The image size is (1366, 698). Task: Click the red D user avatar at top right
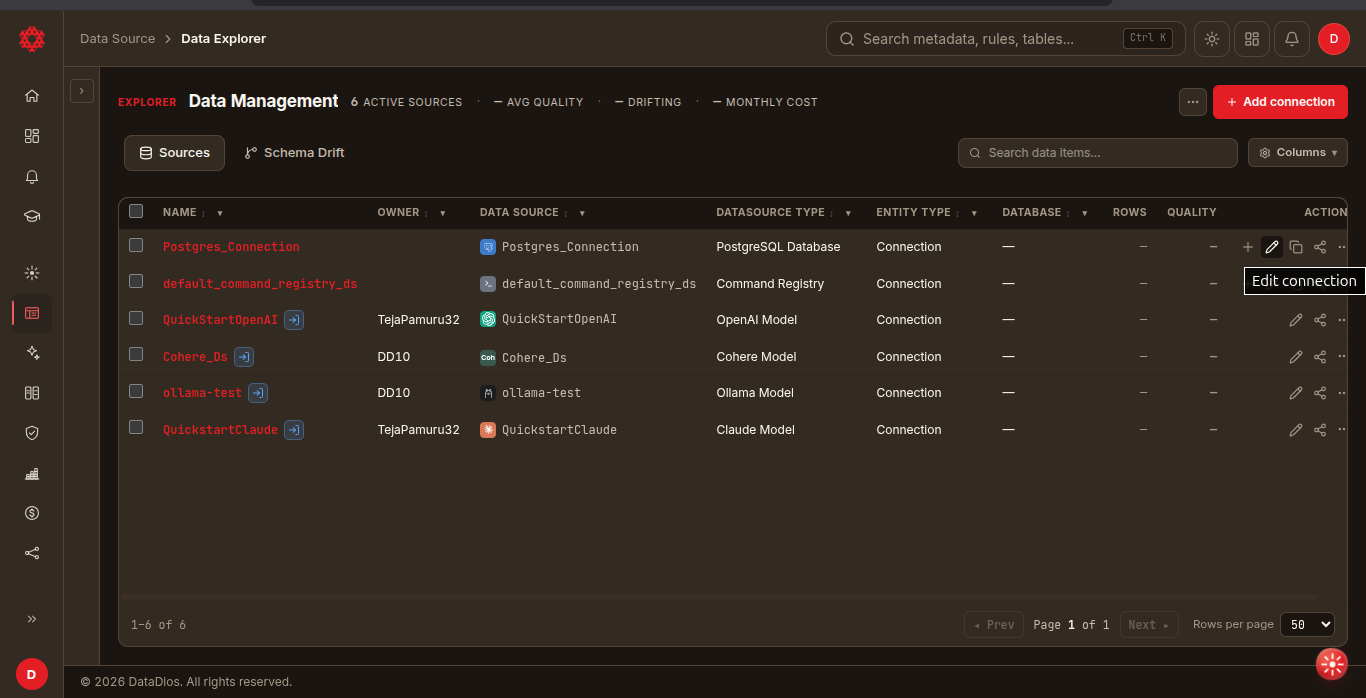click(x=1334, y=39)
